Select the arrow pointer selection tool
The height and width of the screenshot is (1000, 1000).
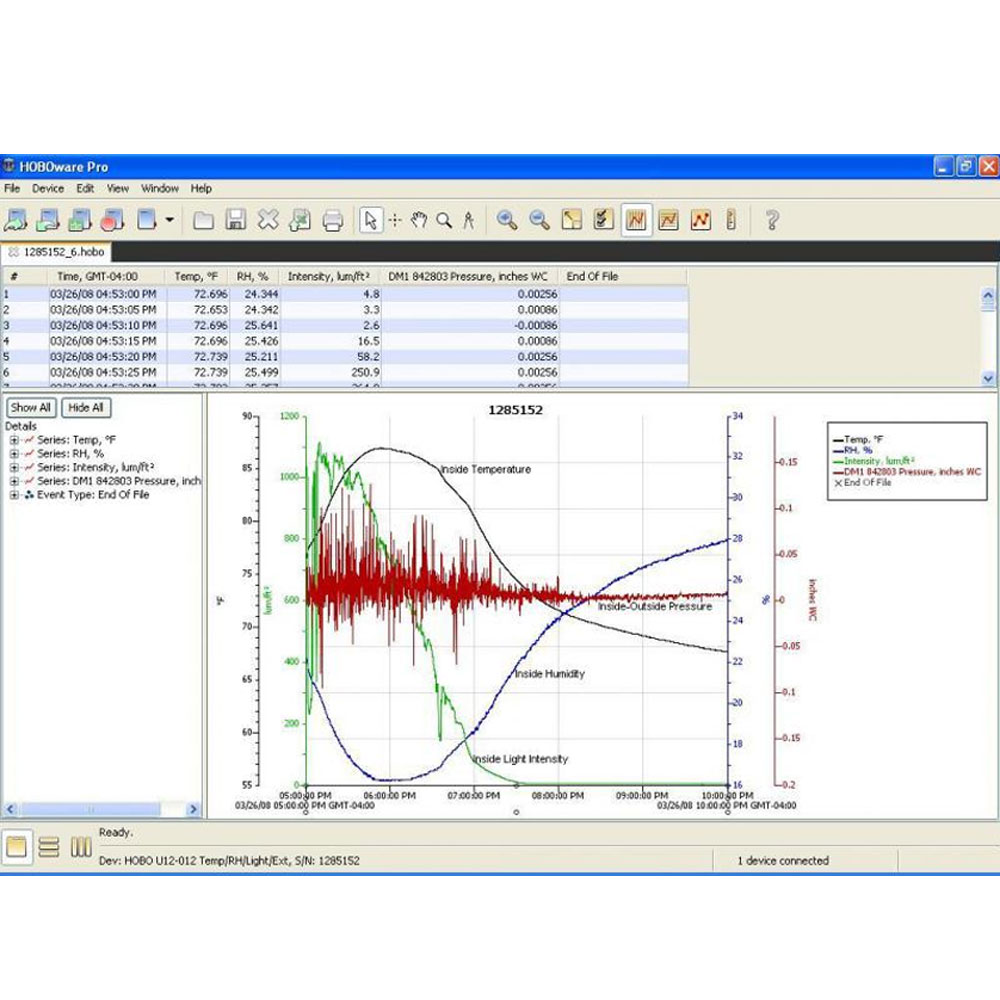[x=370, y=220]
